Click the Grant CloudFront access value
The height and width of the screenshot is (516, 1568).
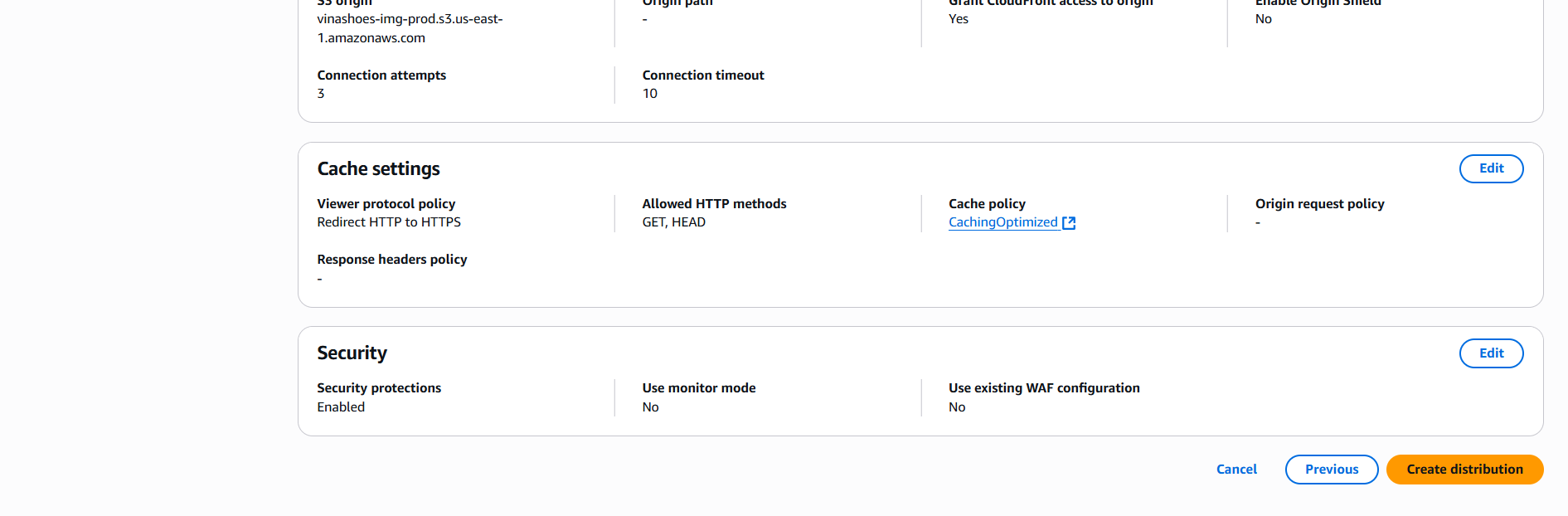(x=958, y=18)
